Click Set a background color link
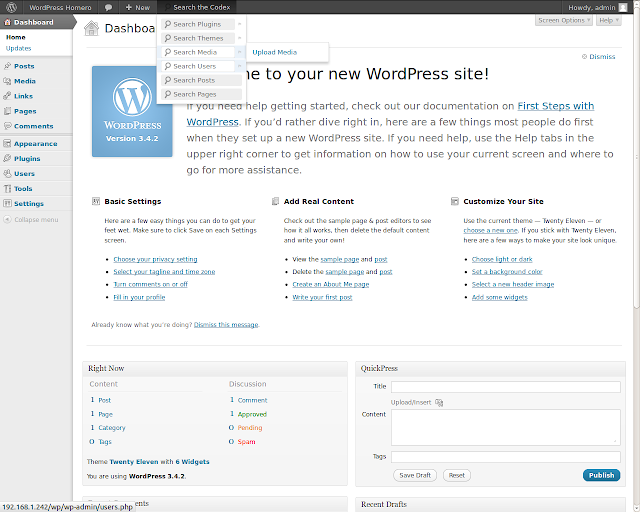640x512 pixels. click(x=507, y=272)
